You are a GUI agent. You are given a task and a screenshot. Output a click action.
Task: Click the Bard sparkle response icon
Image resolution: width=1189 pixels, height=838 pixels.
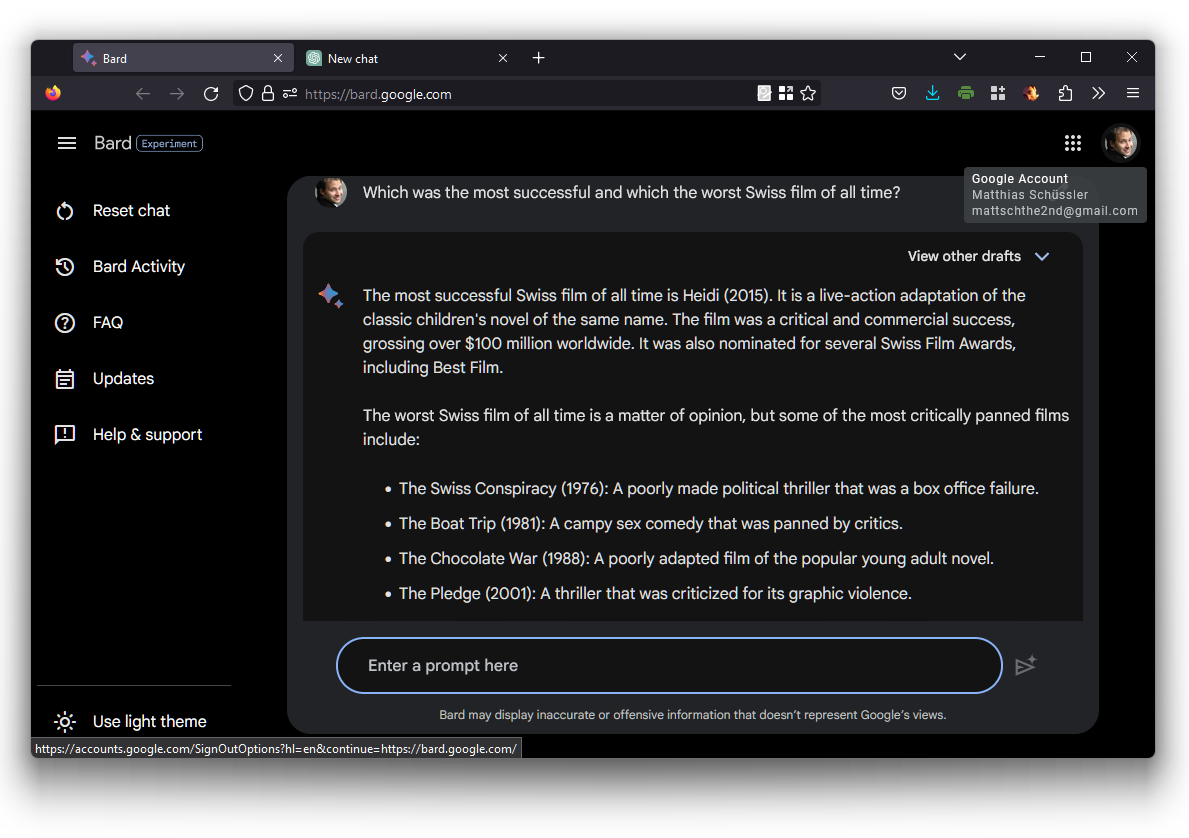coord(331,296)
